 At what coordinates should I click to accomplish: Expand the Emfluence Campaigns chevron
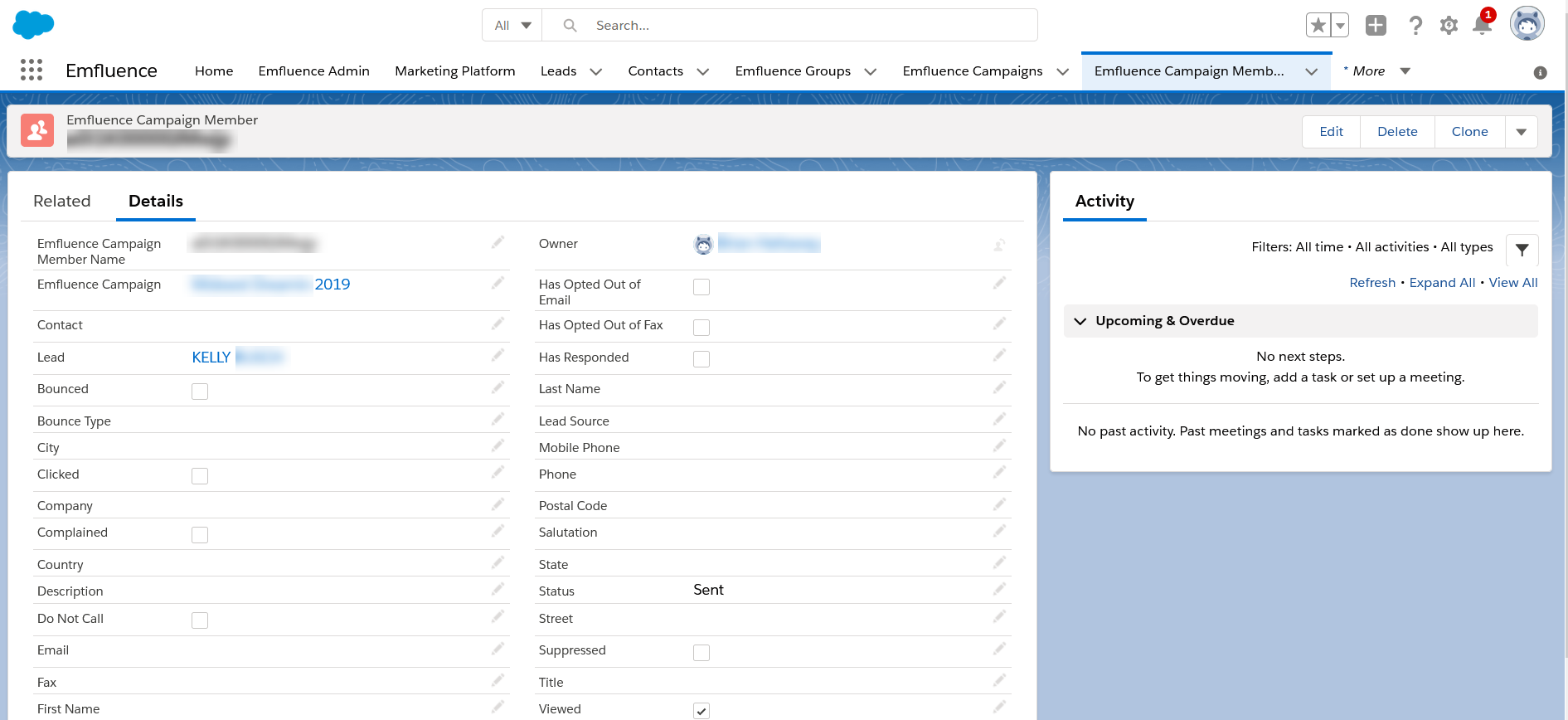point(1063,71)
